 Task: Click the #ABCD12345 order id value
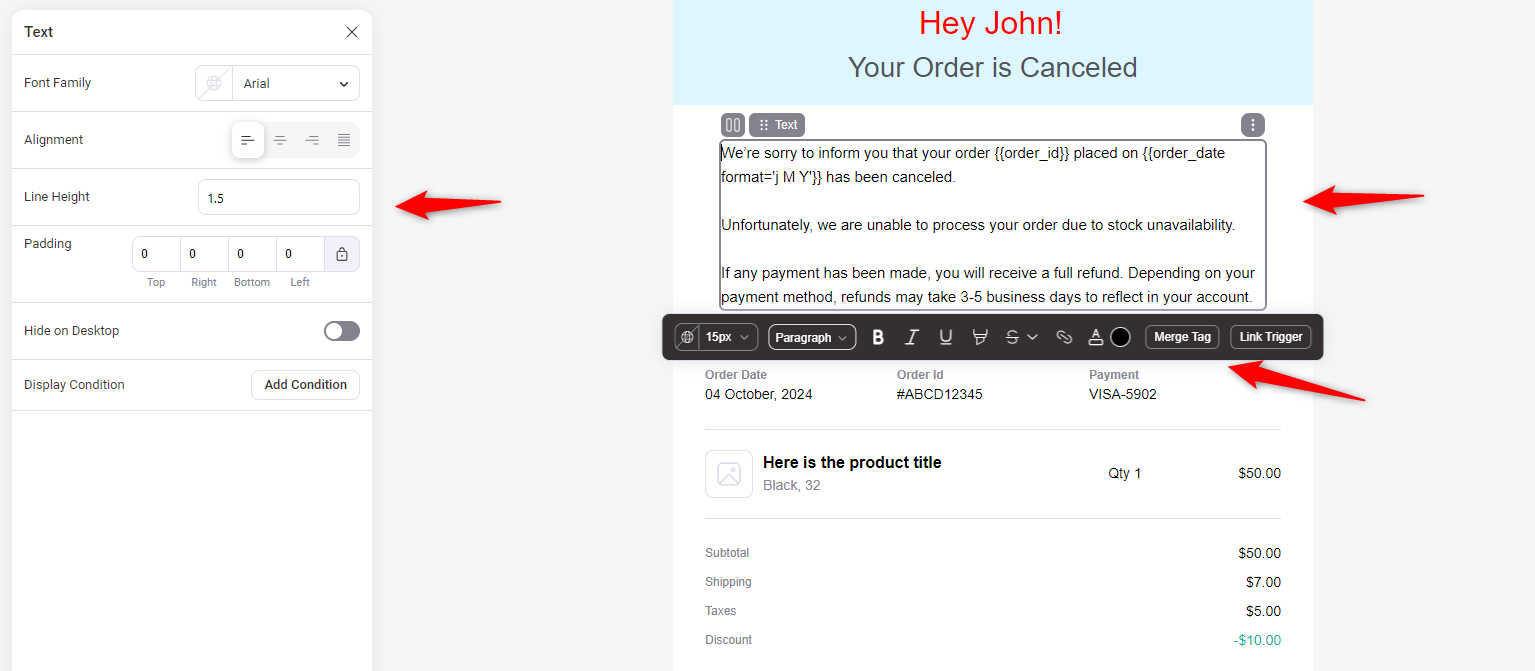[x=940, y=394]
